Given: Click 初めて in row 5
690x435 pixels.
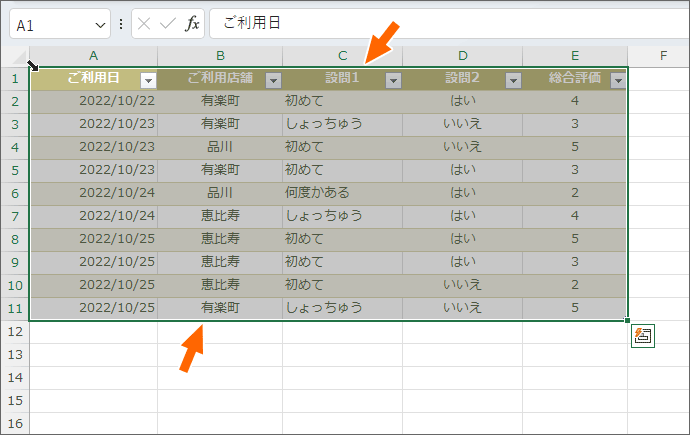Looking at the screenshot, I should 342,170.
